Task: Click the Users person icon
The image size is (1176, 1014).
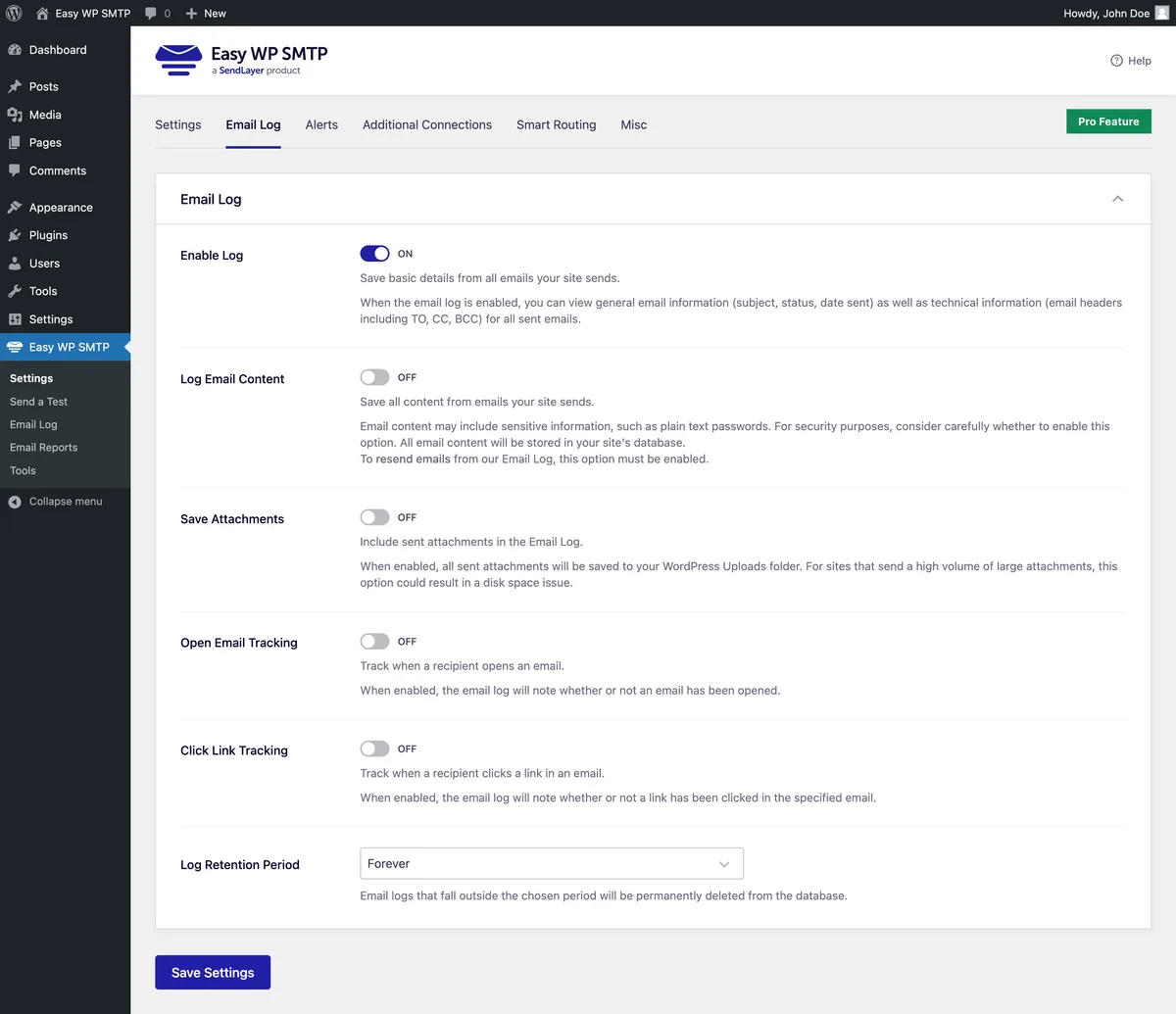Action: 15,264
